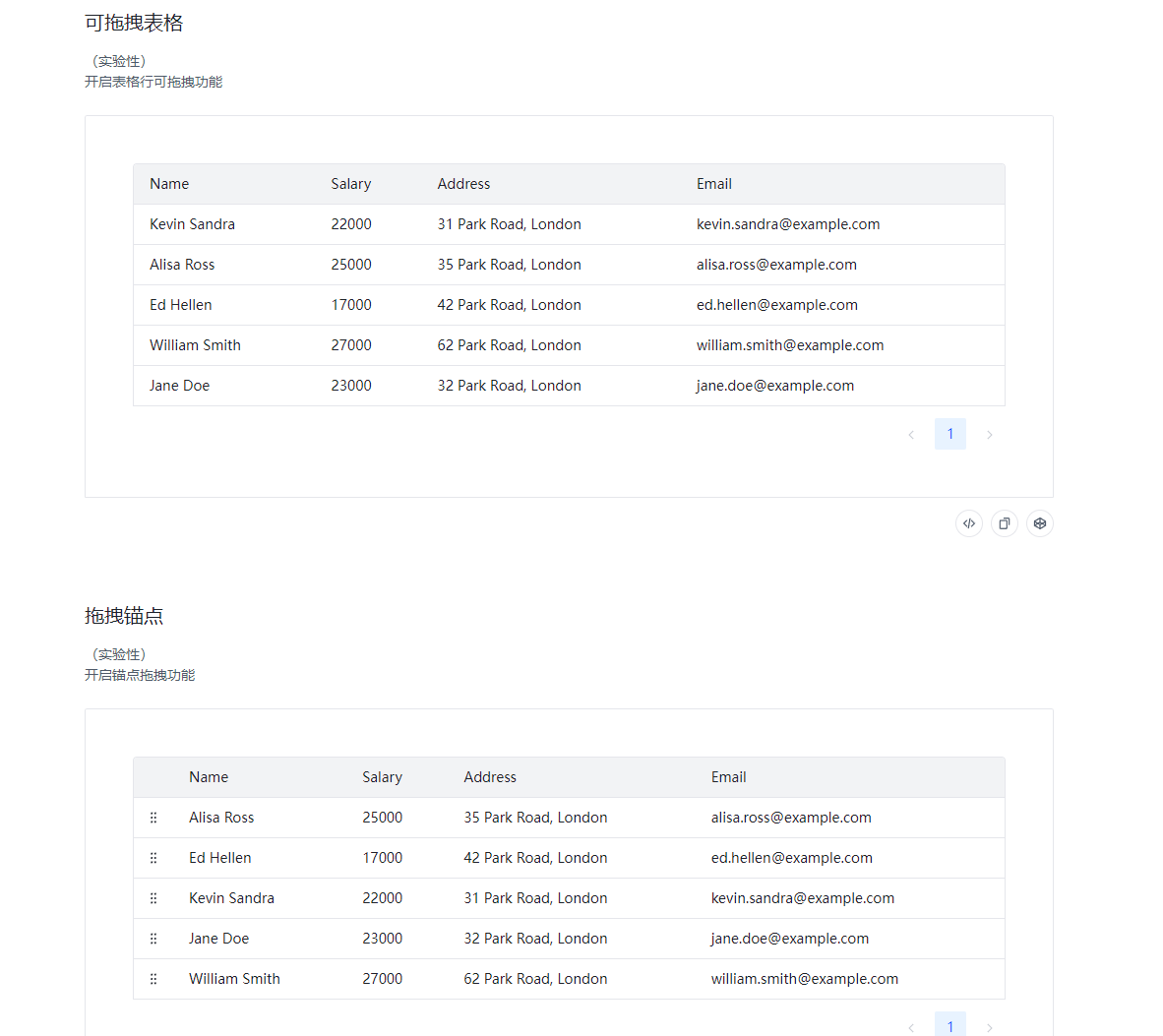Image resolution: width=1163 pixels, height=1036 pixels.
Task: Go to previous page in anchor table
Action: [x=911, y=1027]
